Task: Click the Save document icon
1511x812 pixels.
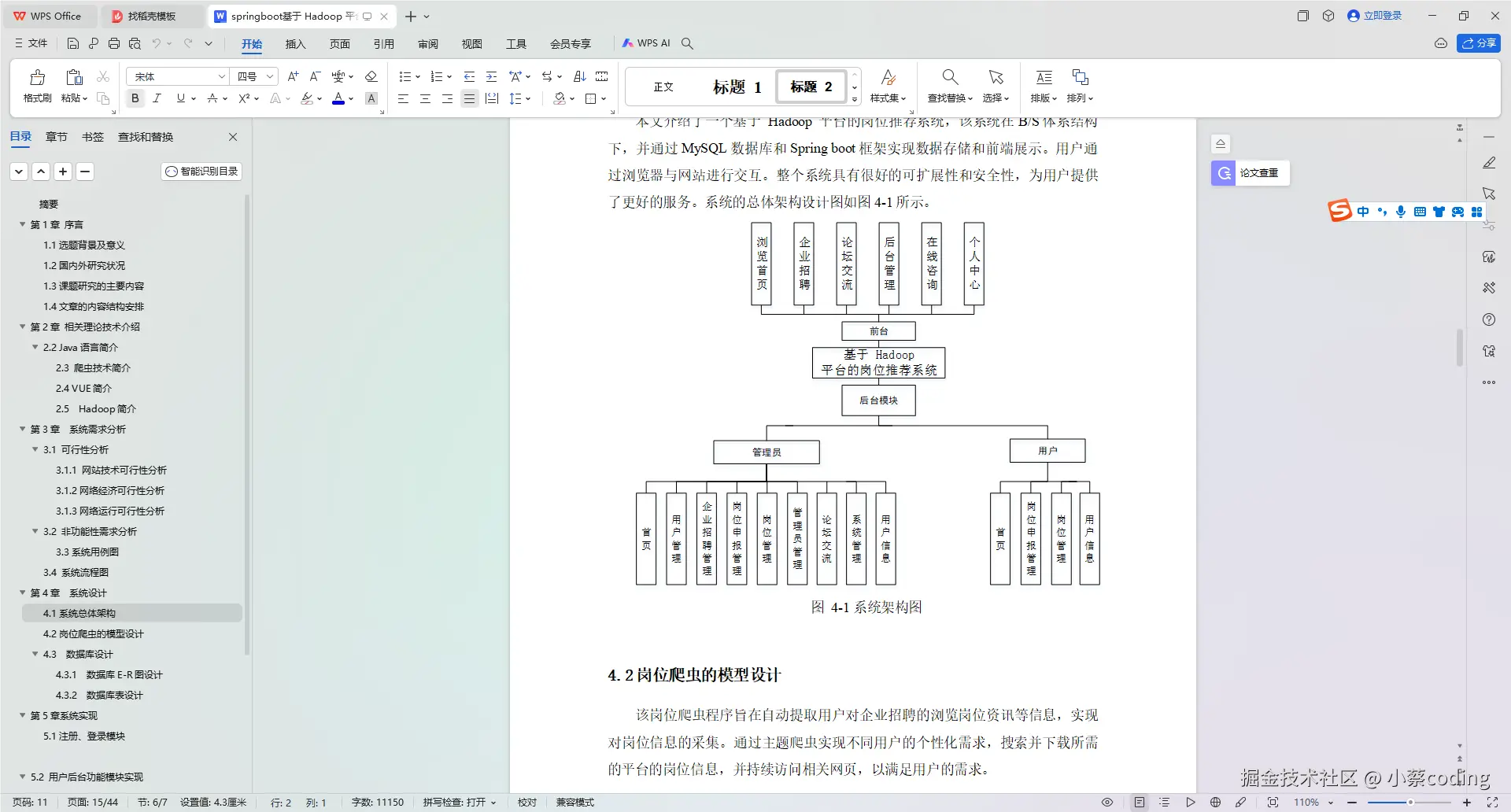Action: pos(73,43)
